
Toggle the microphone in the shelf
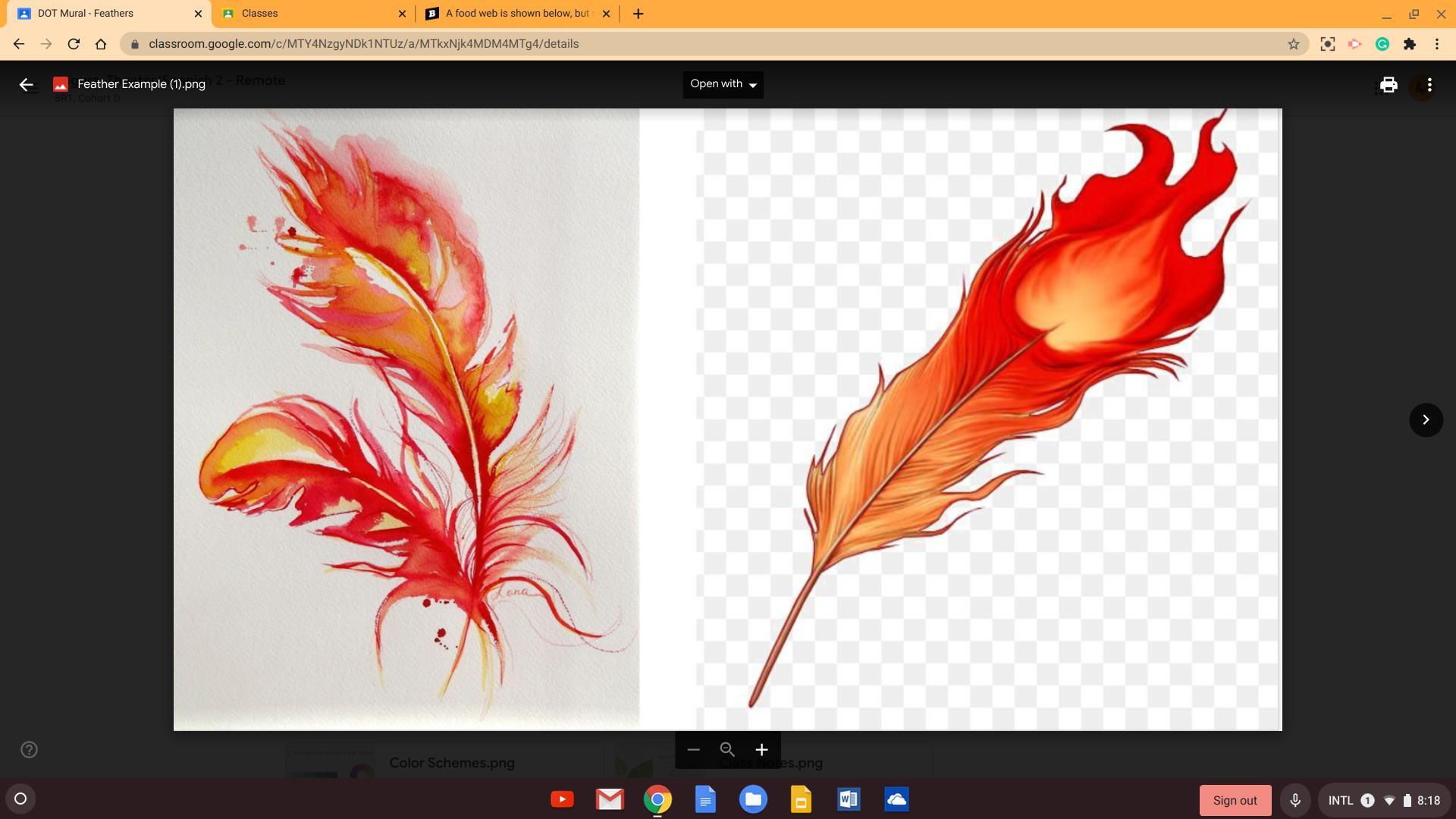pos(1295,800)
